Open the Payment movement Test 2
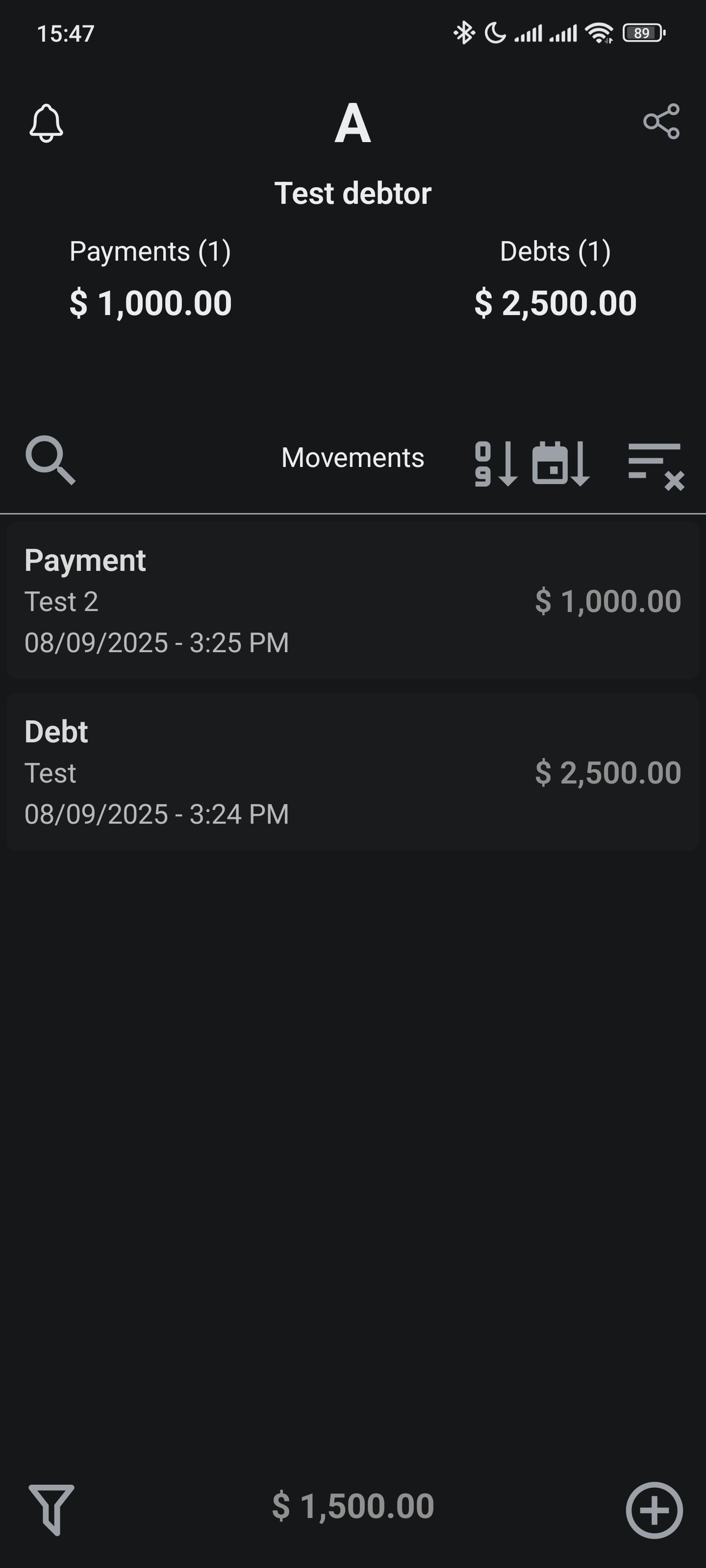This screenshot has height=1568, width=706. (x=353, y=600)
